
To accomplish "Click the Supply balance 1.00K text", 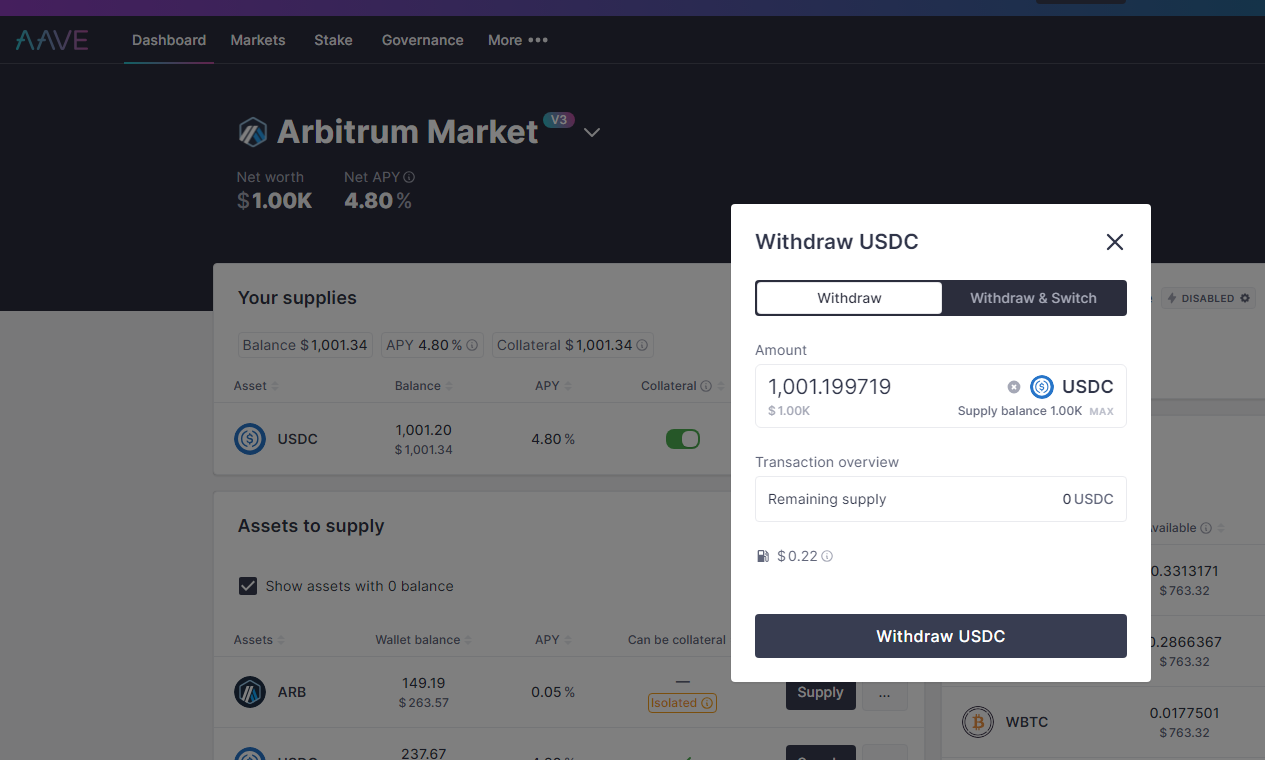I will [x=1020, y=411].
